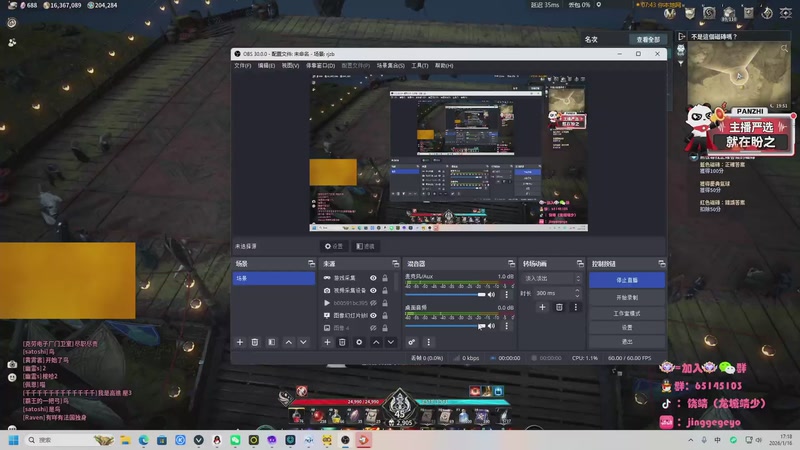Open 文件(F) menu in OBS
Image resolution: width=800 pixels, height=450 pixels.
coord(243,66)
